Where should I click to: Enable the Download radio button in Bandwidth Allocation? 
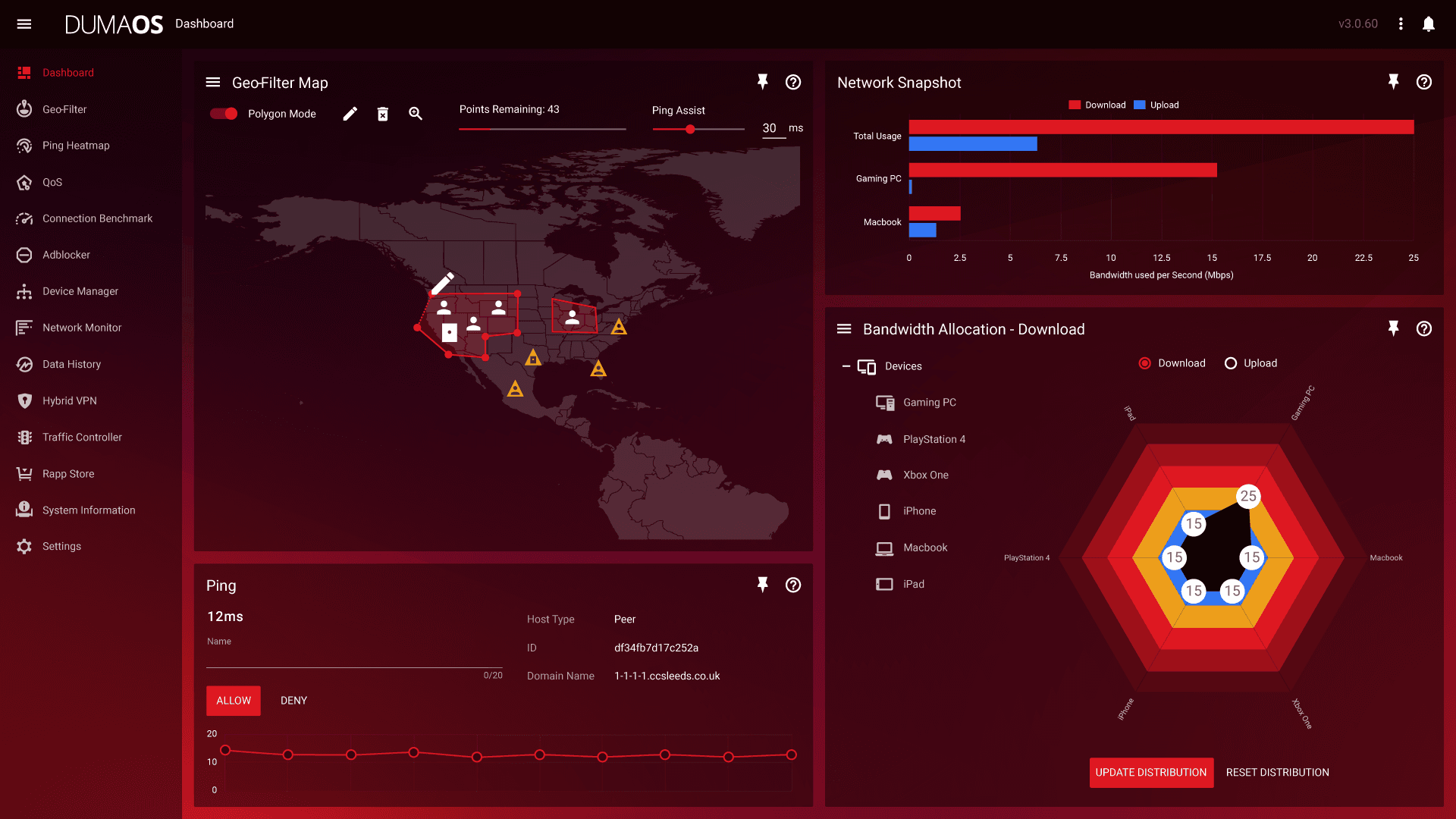click(1144, 363)
